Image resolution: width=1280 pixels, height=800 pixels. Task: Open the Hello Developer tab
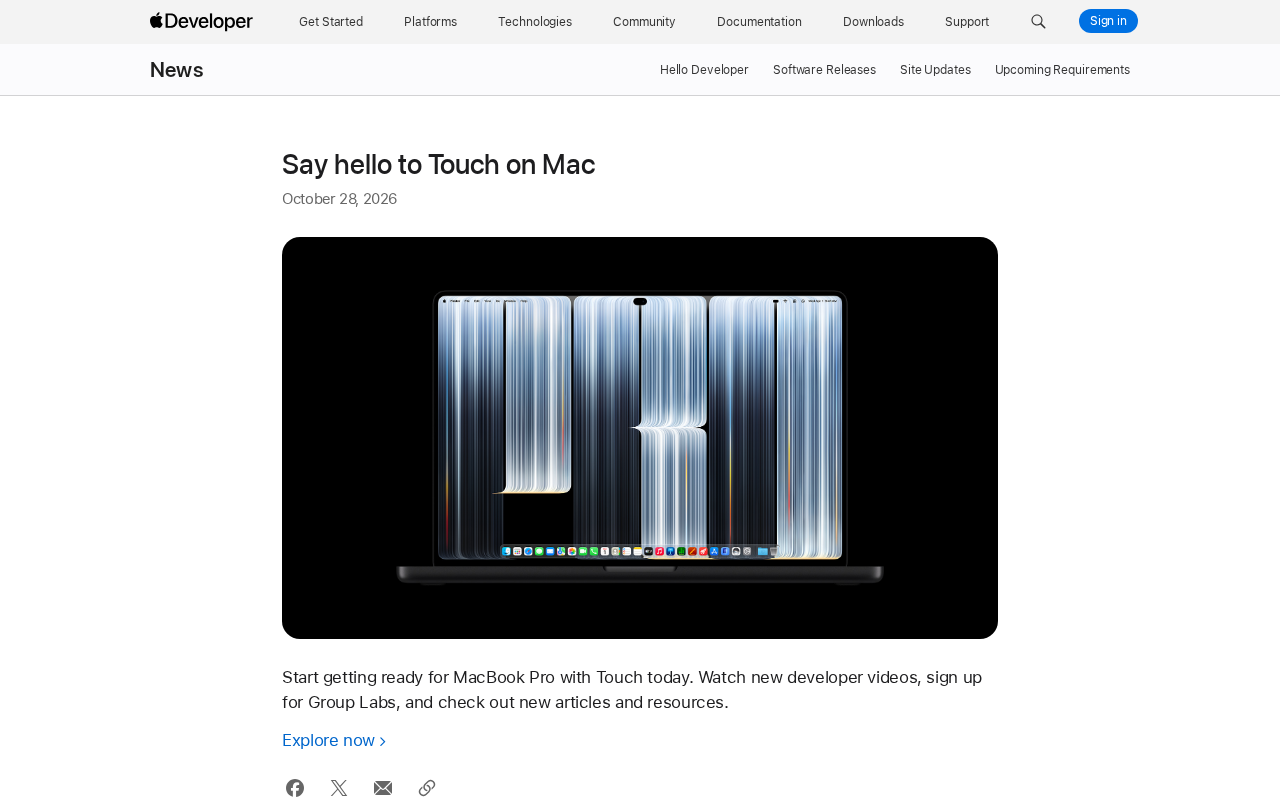coord(704,70)
